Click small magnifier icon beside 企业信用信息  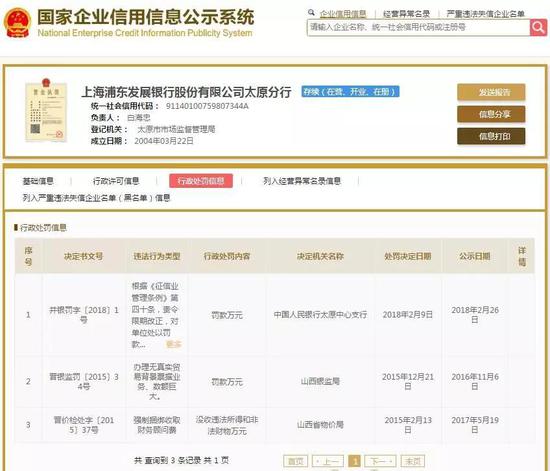[x=311, y=13]
